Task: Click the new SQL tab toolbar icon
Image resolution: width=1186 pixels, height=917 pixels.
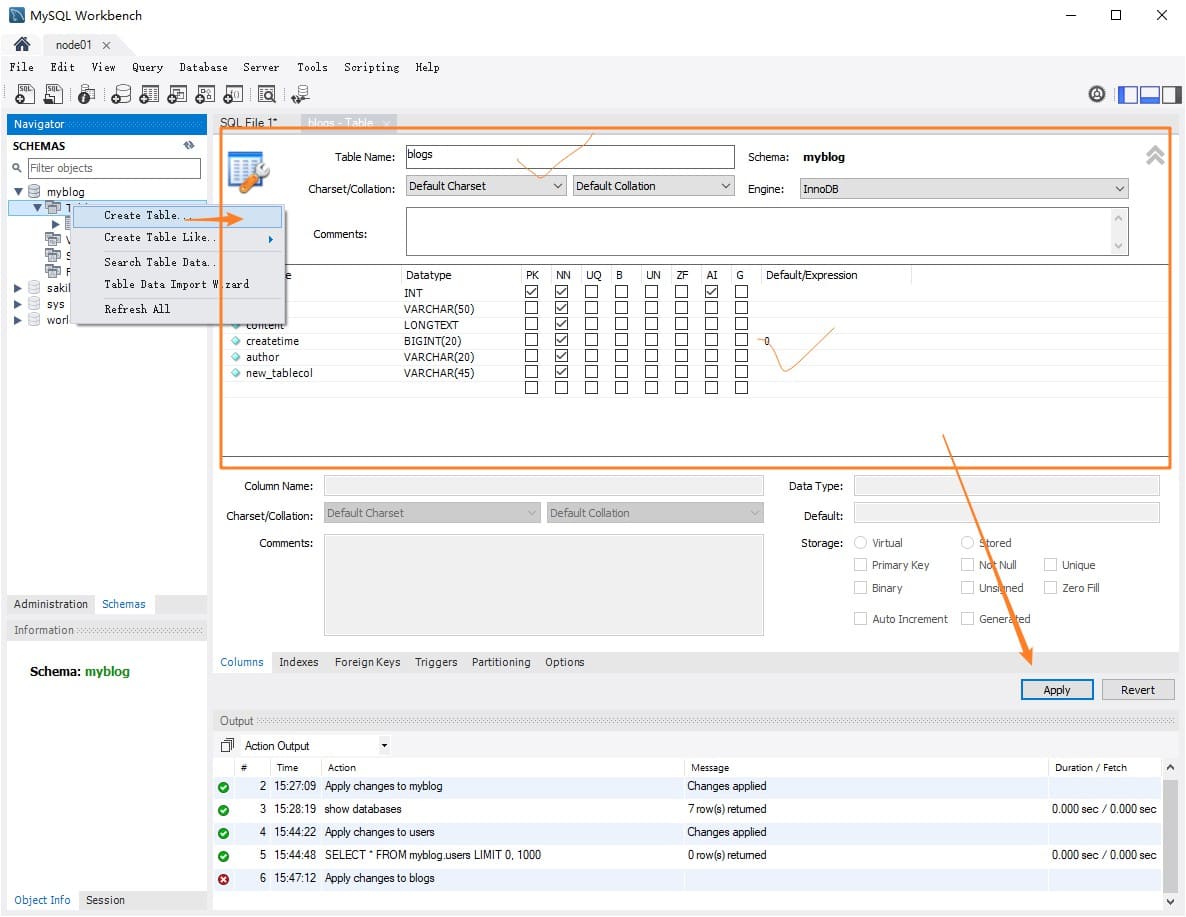Action: 26,94
